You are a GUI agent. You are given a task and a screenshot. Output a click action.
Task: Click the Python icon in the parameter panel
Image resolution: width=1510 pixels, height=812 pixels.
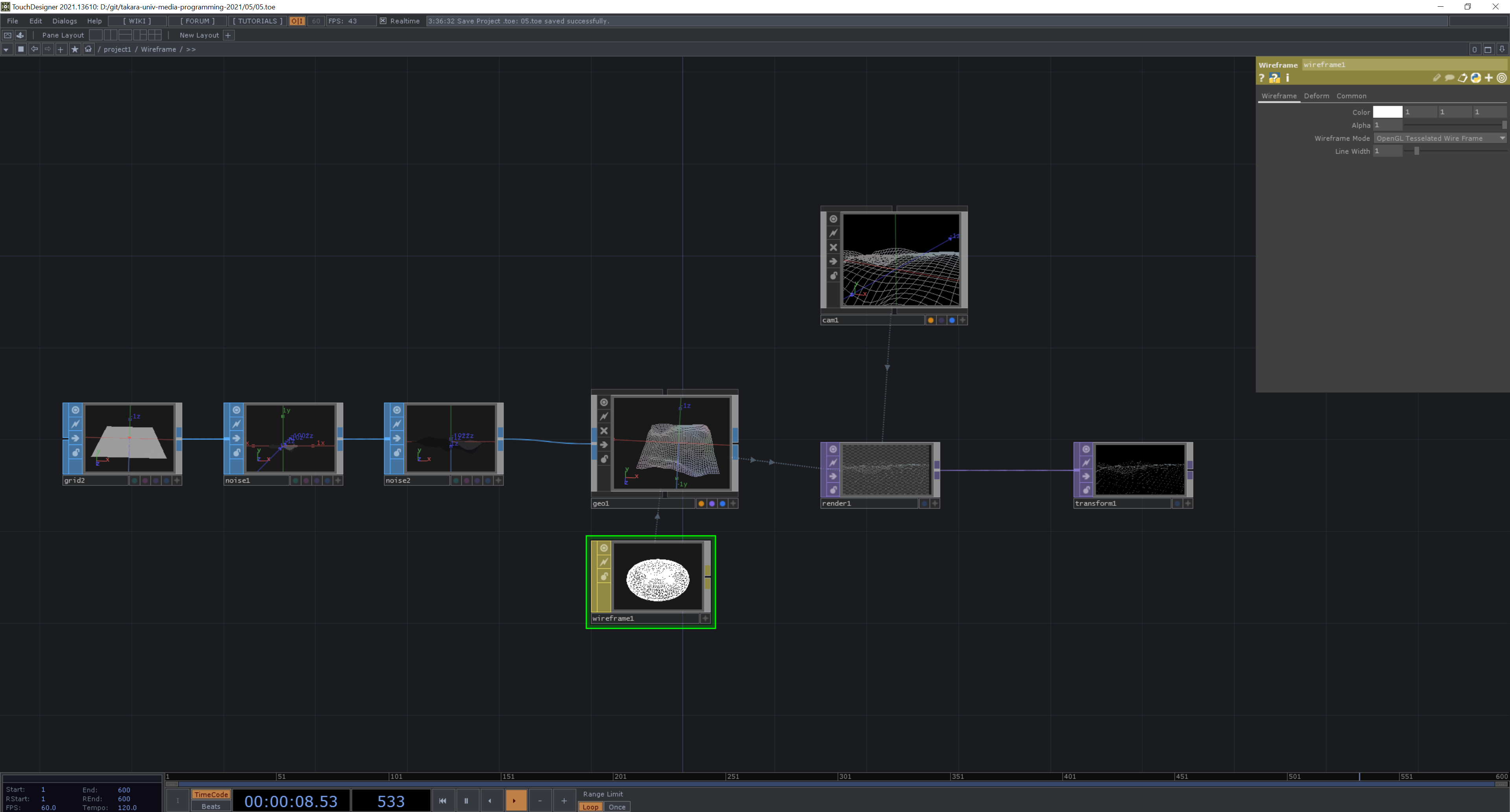pyautogui.click(x=1475, y=78)
